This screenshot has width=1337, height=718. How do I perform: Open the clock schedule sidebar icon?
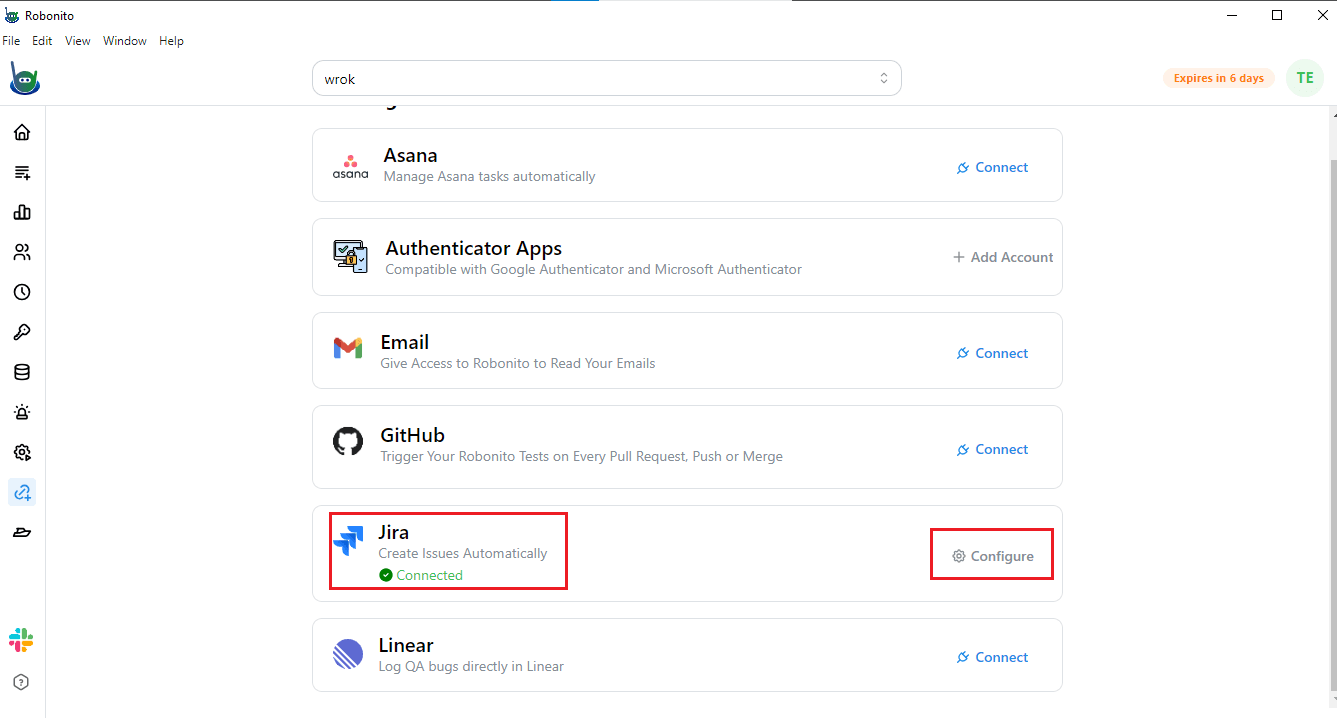[x=22, y=292]
